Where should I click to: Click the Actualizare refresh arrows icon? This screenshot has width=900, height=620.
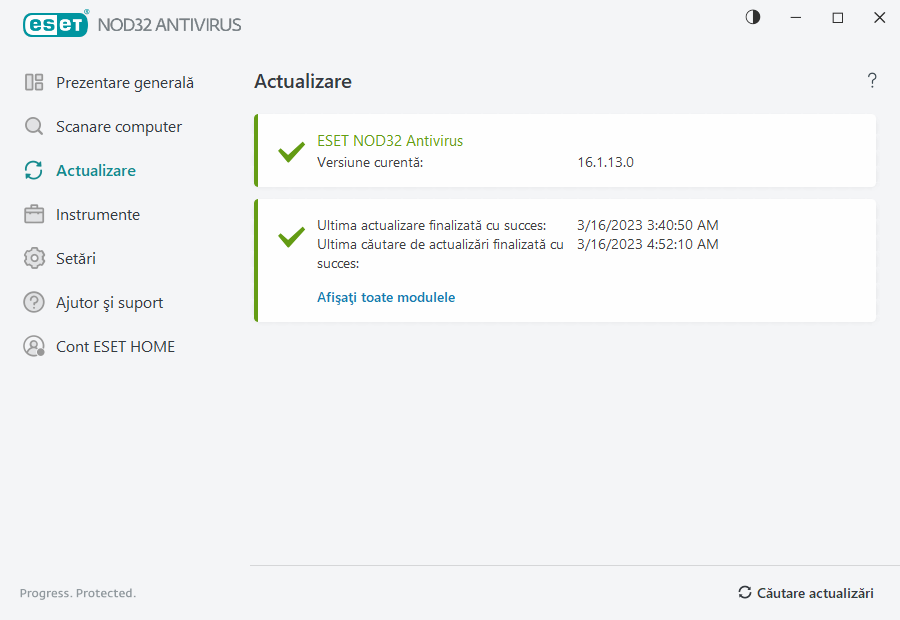pos(34,171)
